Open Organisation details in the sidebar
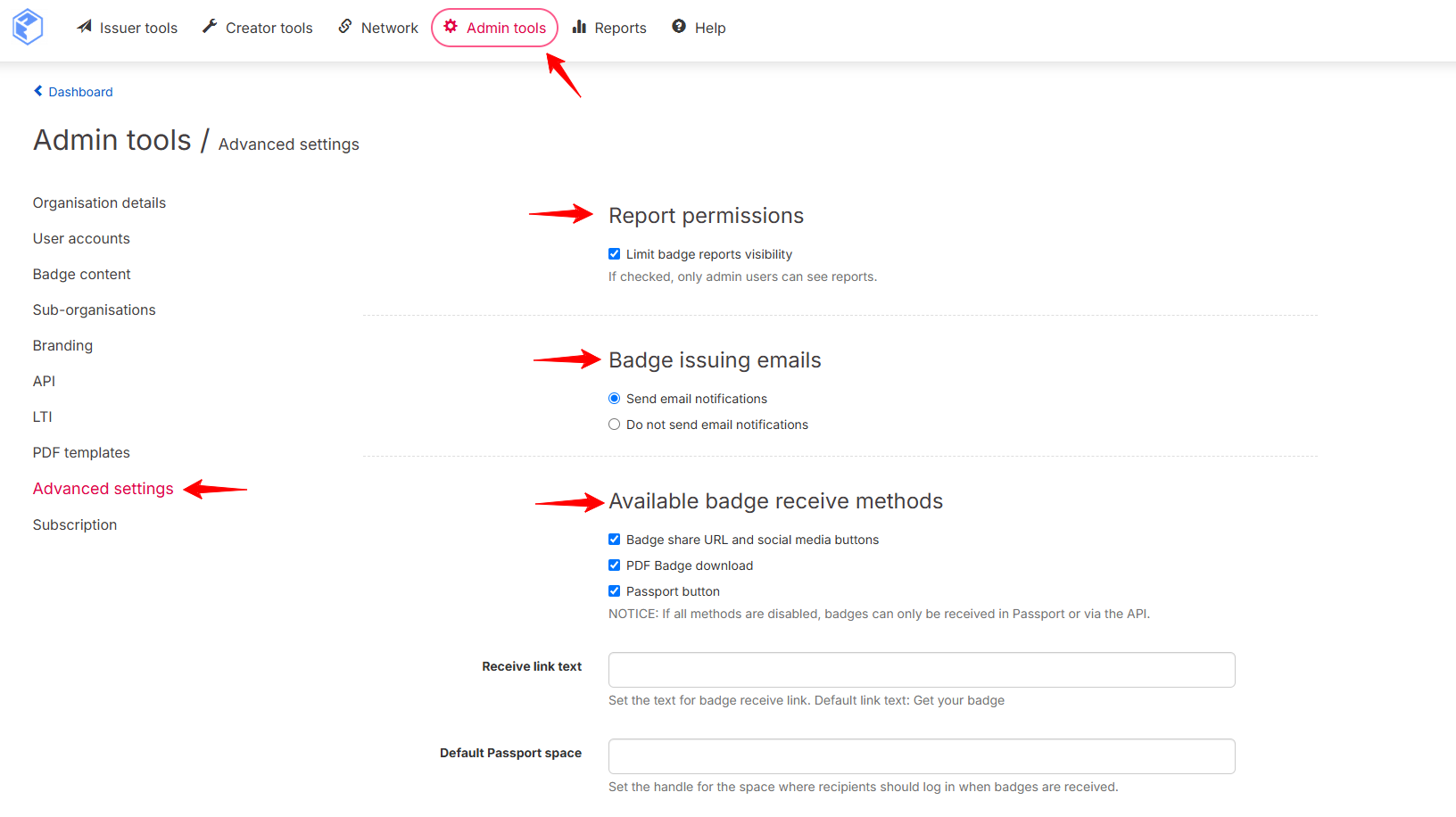The height and width of the screenshot is (817, 1456). click(99, 203)
